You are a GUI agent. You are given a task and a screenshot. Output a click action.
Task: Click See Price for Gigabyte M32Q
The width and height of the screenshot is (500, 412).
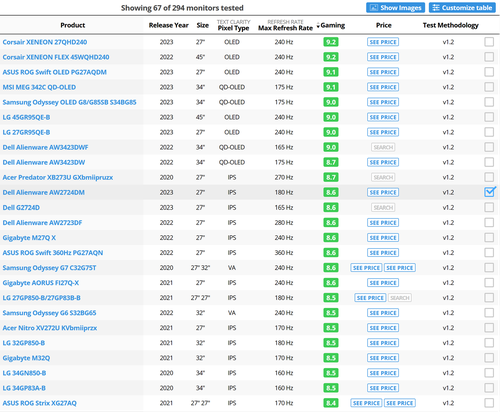point(383,358)
